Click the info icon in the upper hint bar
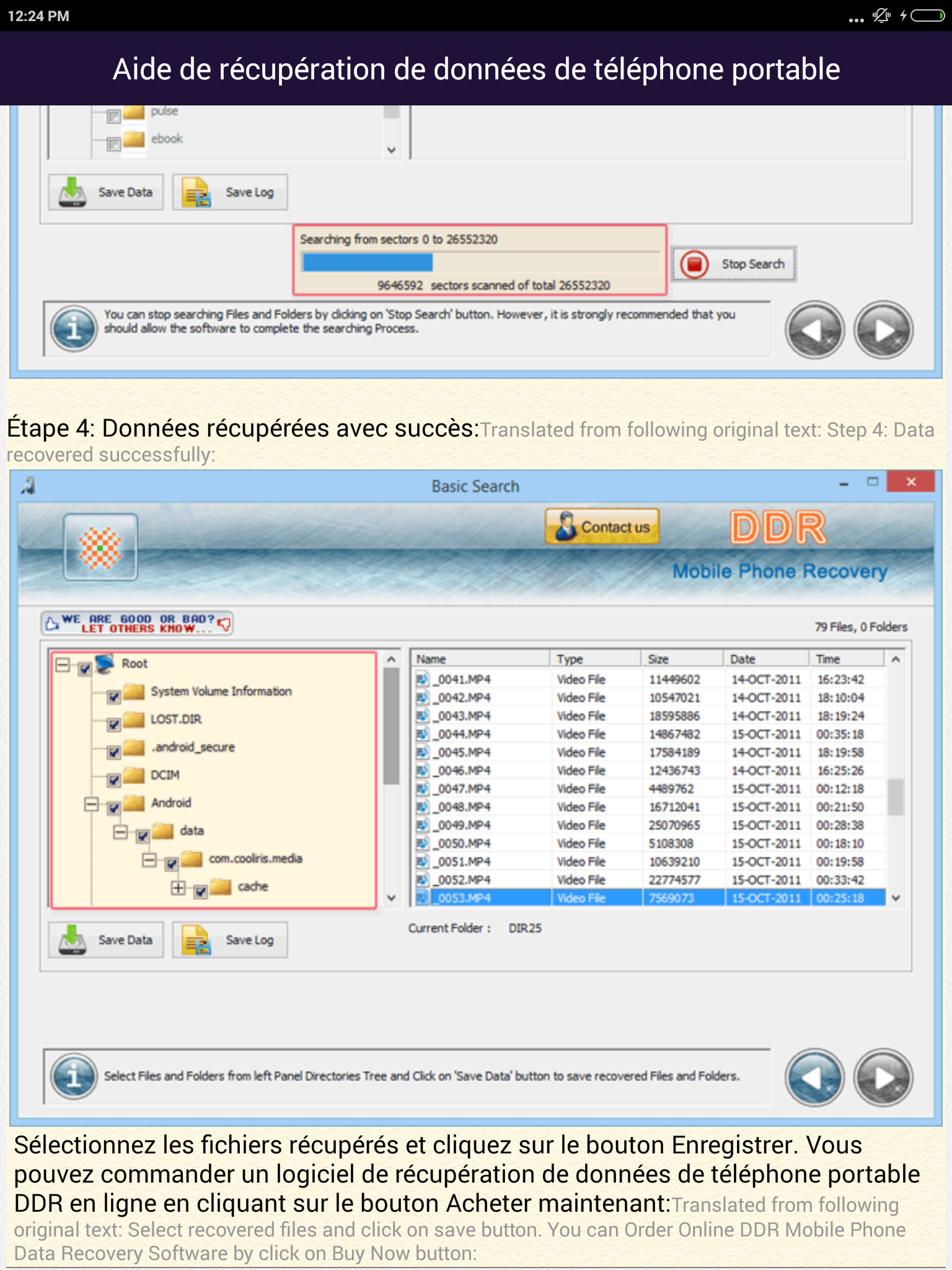952x1270 pixels. [x=74, y=329]
